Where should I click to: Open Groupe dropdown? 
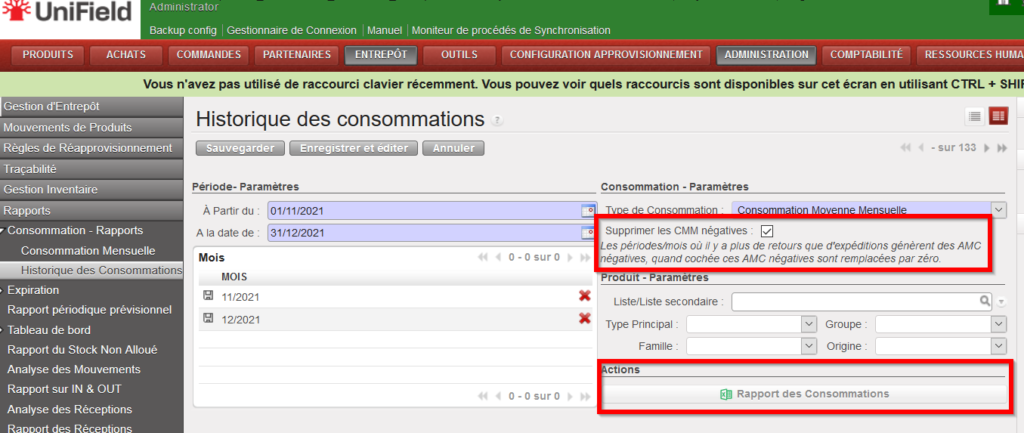point(999,324)
